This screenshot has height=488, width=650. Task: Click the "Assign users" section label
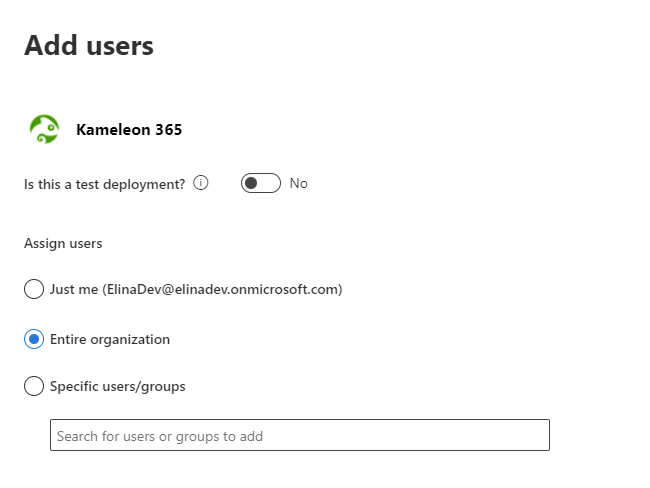click(x=63, y=243)
